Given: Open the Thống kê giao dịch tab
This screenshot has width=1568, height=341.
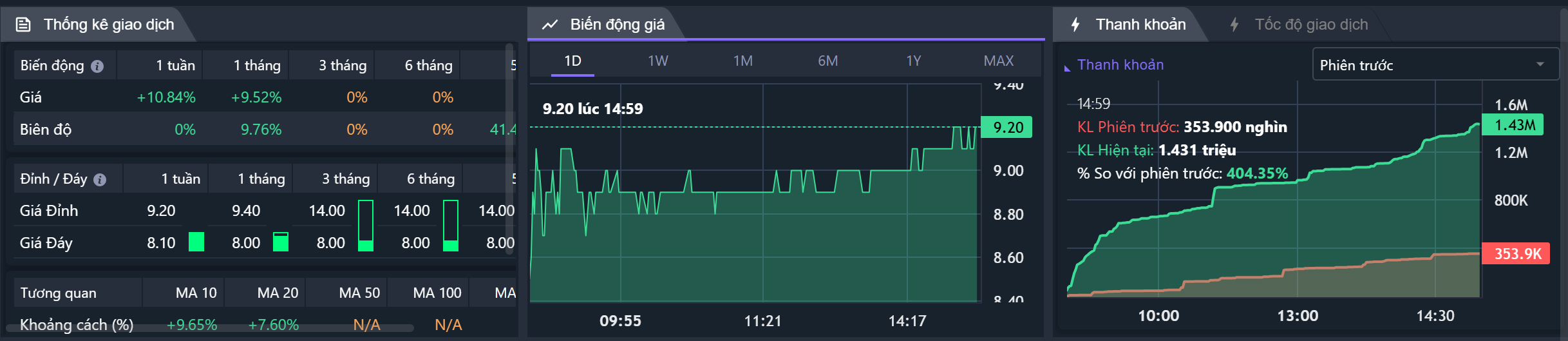Looking at the screenshot, I should tap(97, 24).
